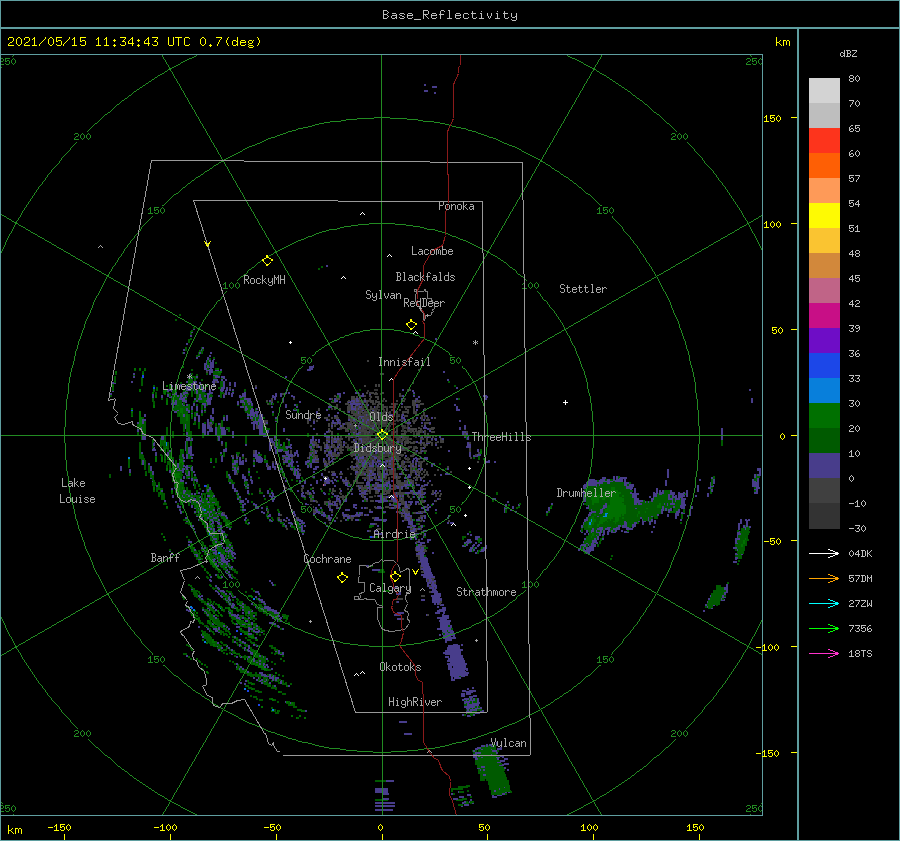Click the white plus marker east of ThreeHills

coord(565,402)
